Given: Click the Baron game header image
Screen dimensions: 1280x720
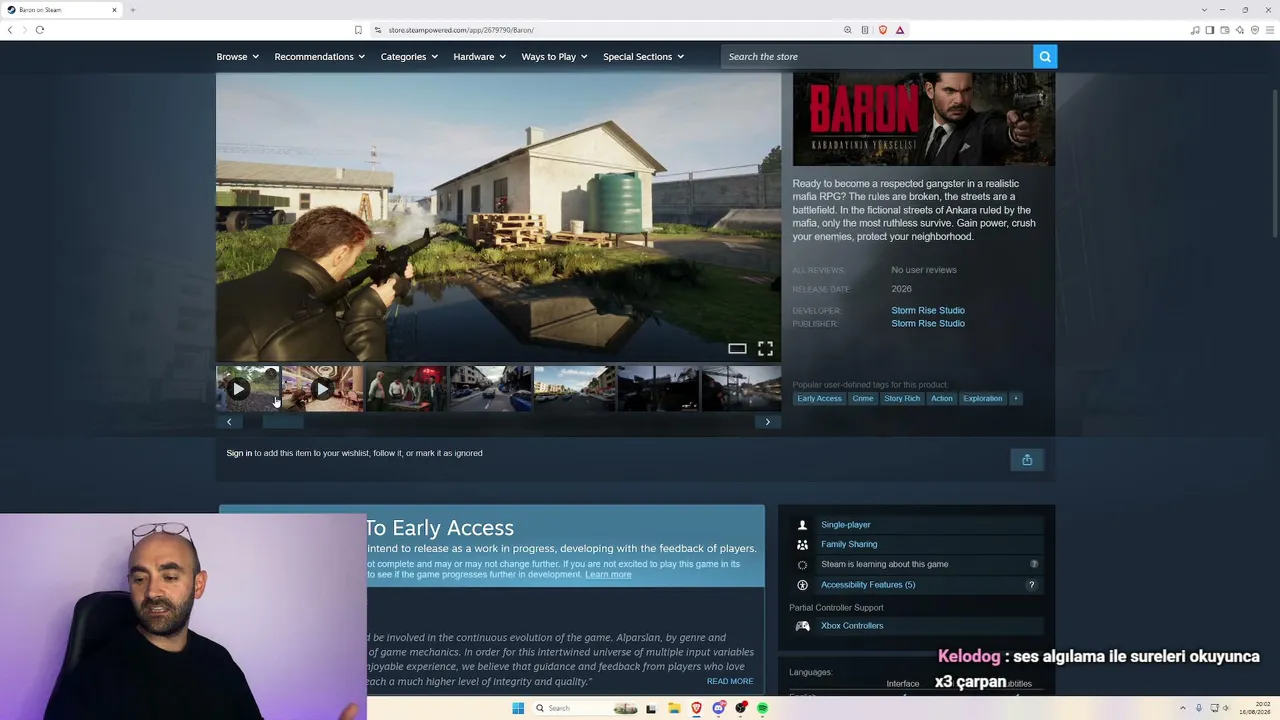Looking at the screenshot, I should click(x=924, y=119).
